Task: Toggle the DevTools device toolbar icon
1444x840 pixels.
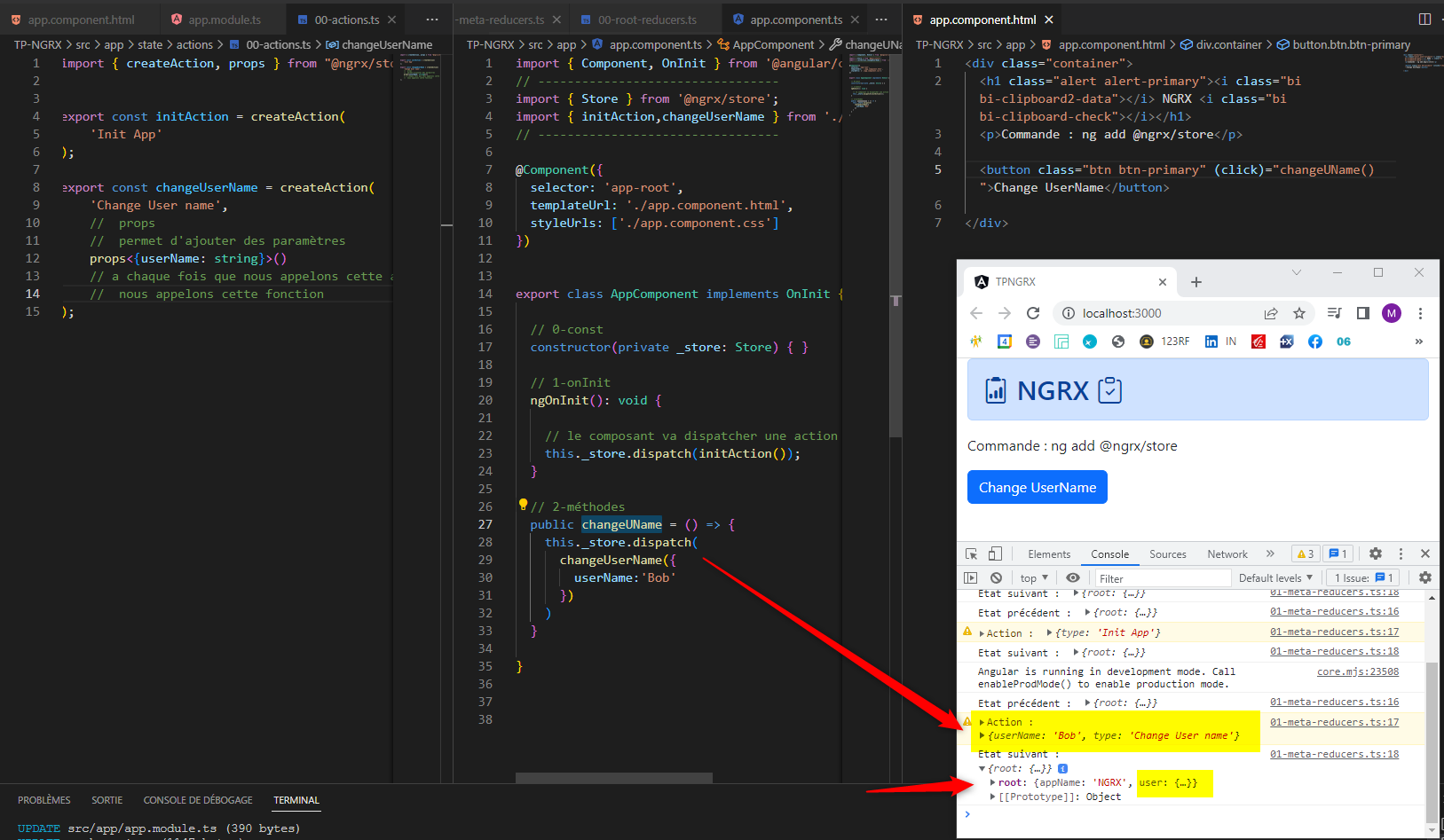Action: pyautogui.click(x=995, y=553)
